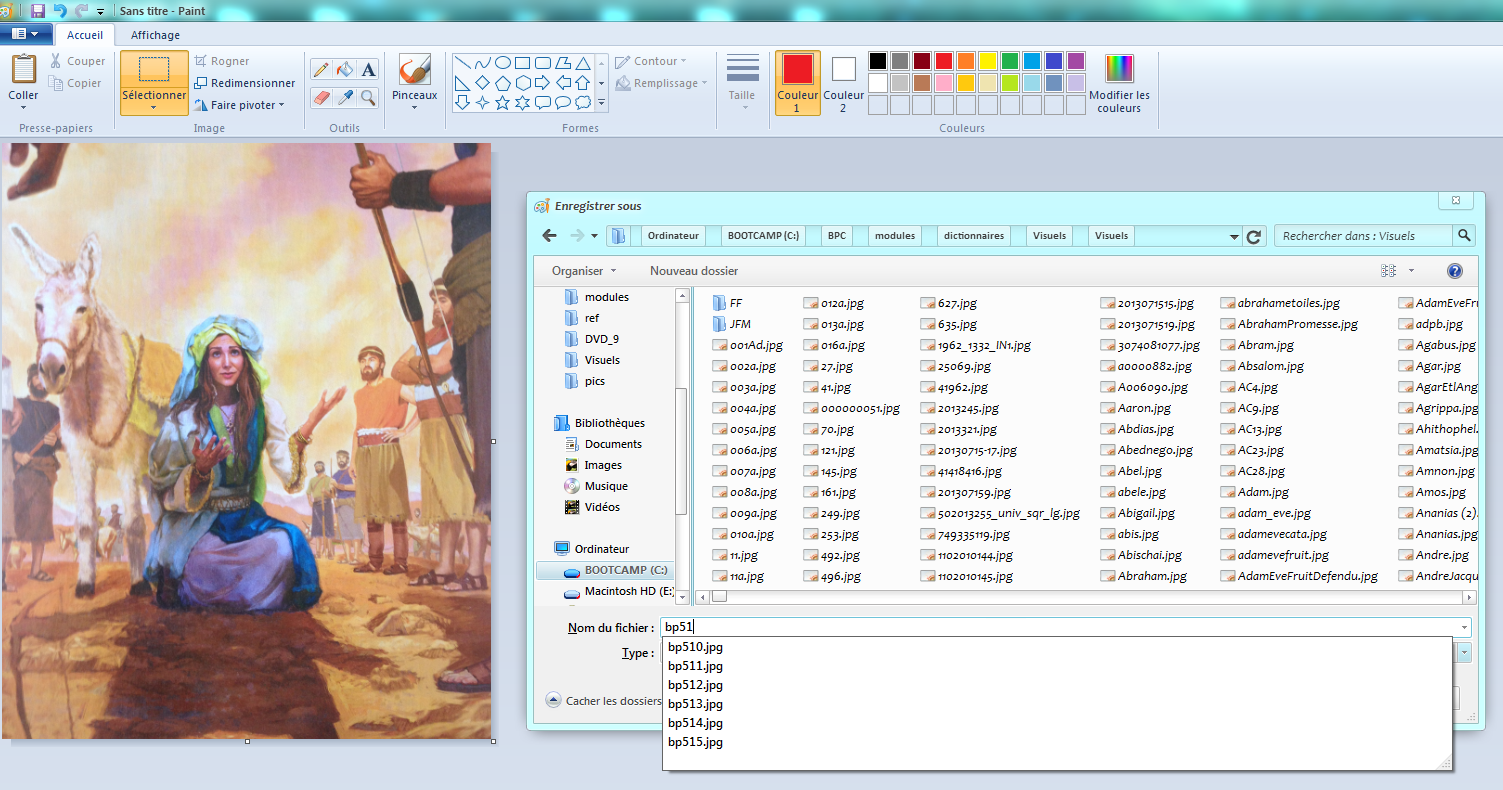The image size is (1503, 790).
Task: Select the Magnifier tool
Action: (369, 97)
